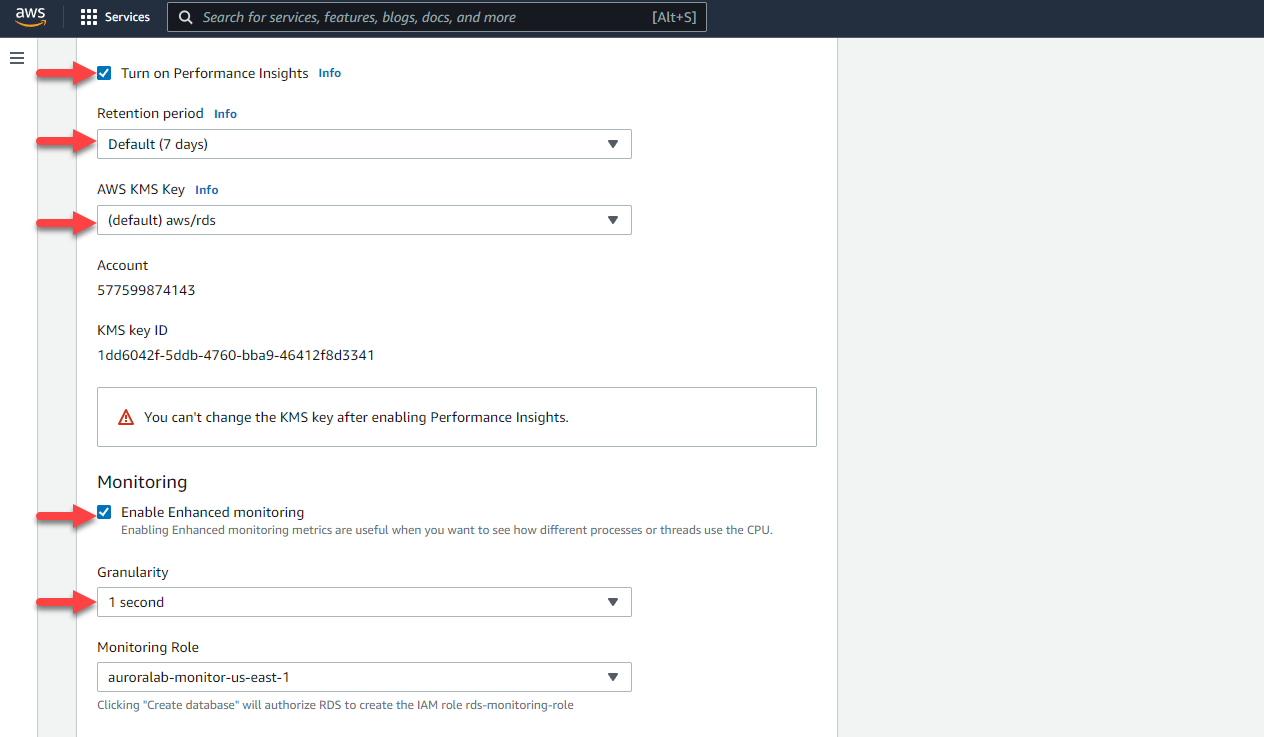Click Info link beside Retention period
Viewport: 1264px width, 737px height.
tap(225, 114)
